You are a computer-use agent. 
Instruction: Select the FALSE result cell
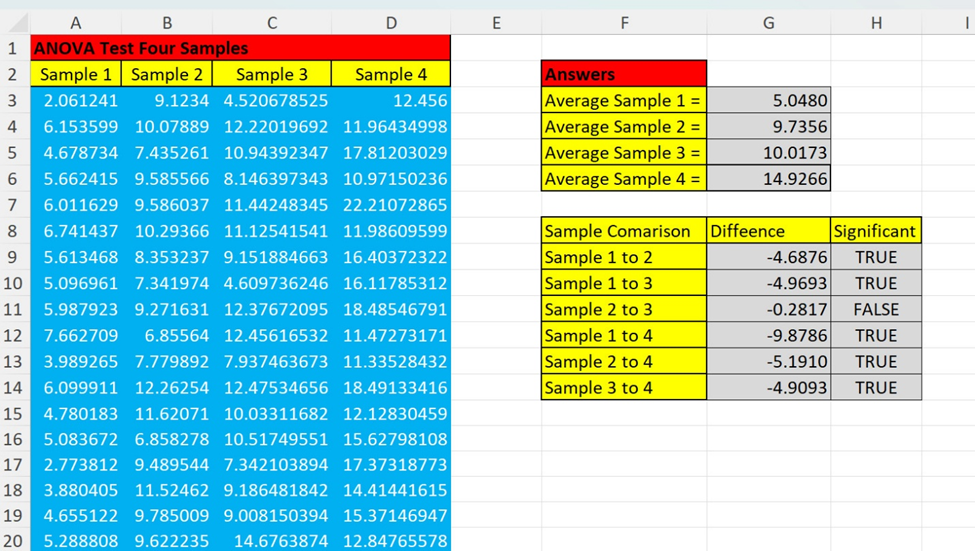pos(875,309)
